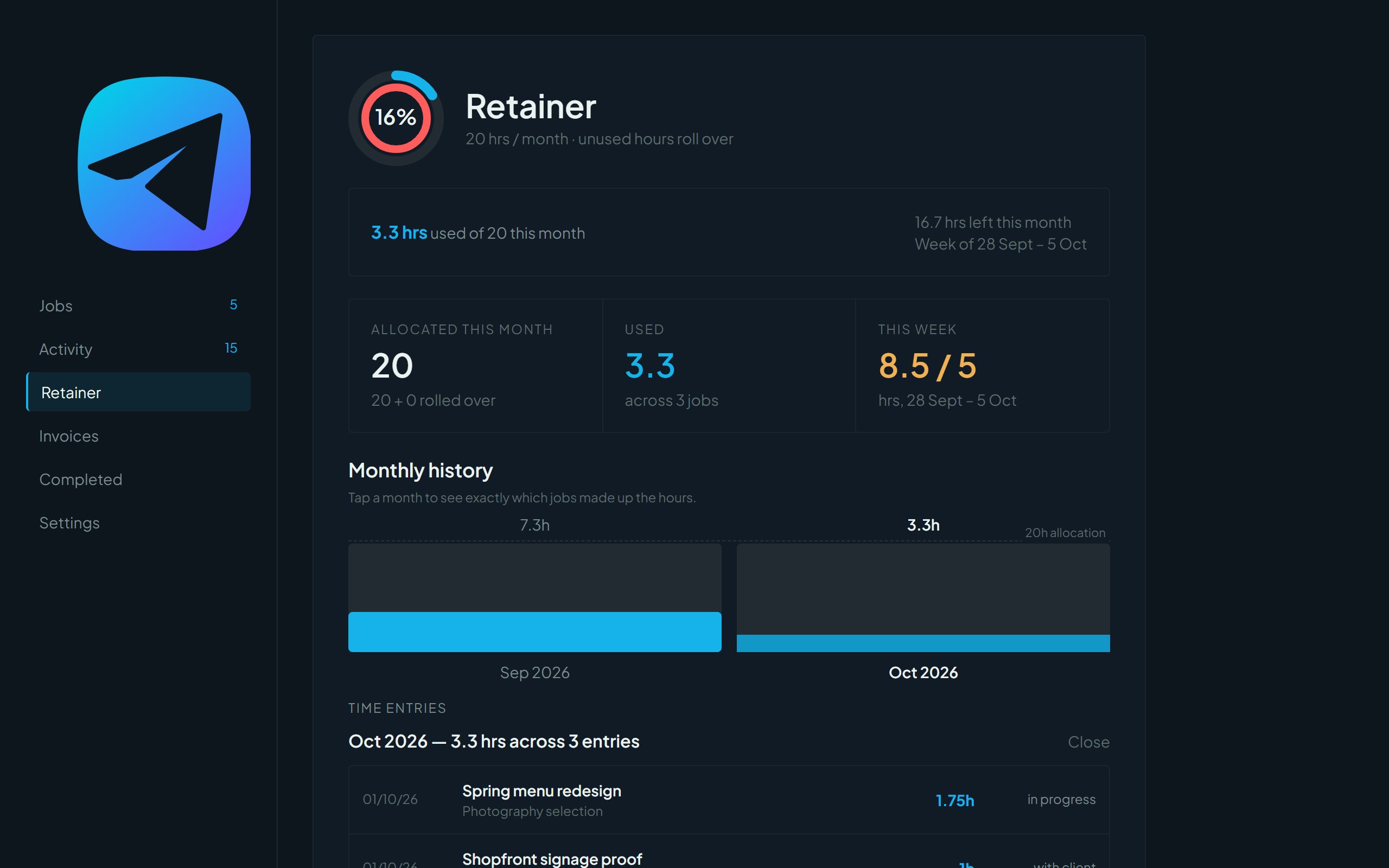Click the 01/10/26 date of Spring menu
This screenshot has width=1389, height=868.
[x=390, y=799]
